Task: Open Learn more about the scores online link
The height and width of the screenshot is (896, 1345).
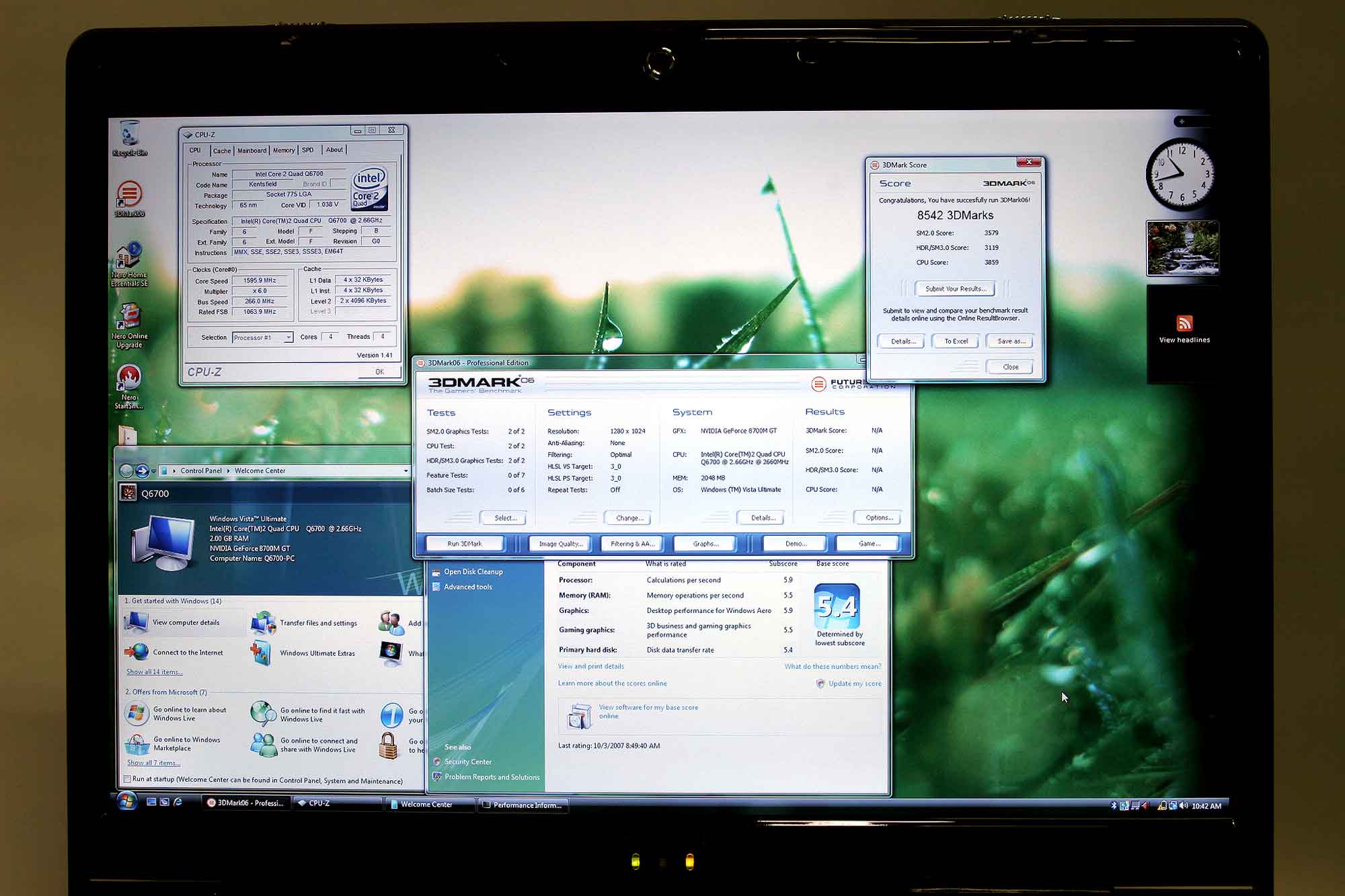Action: [612, 684]
